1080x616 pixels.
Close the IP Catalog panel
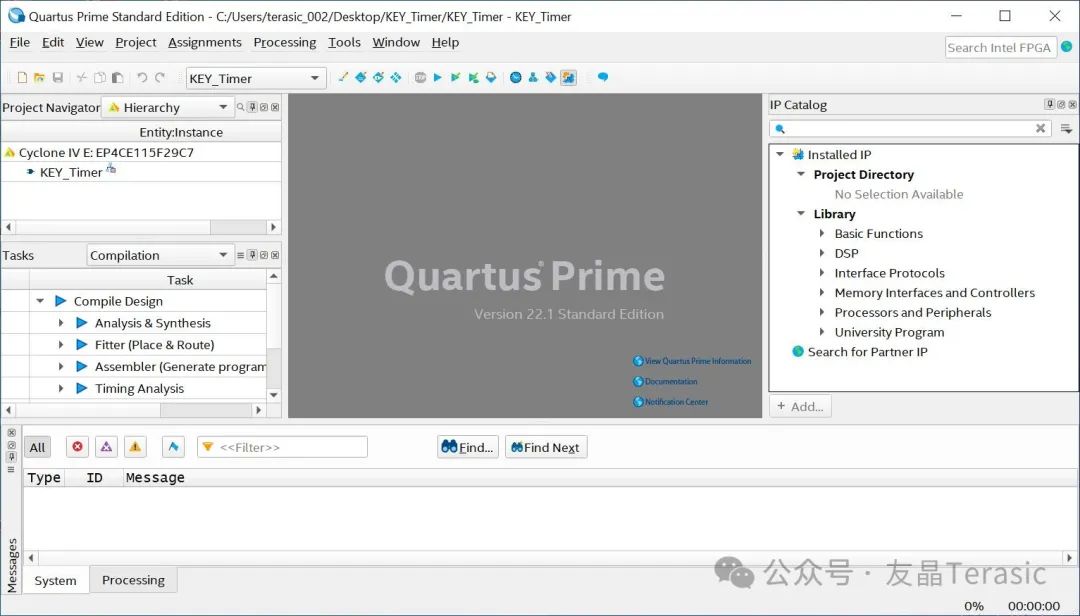pos(1072,104)
